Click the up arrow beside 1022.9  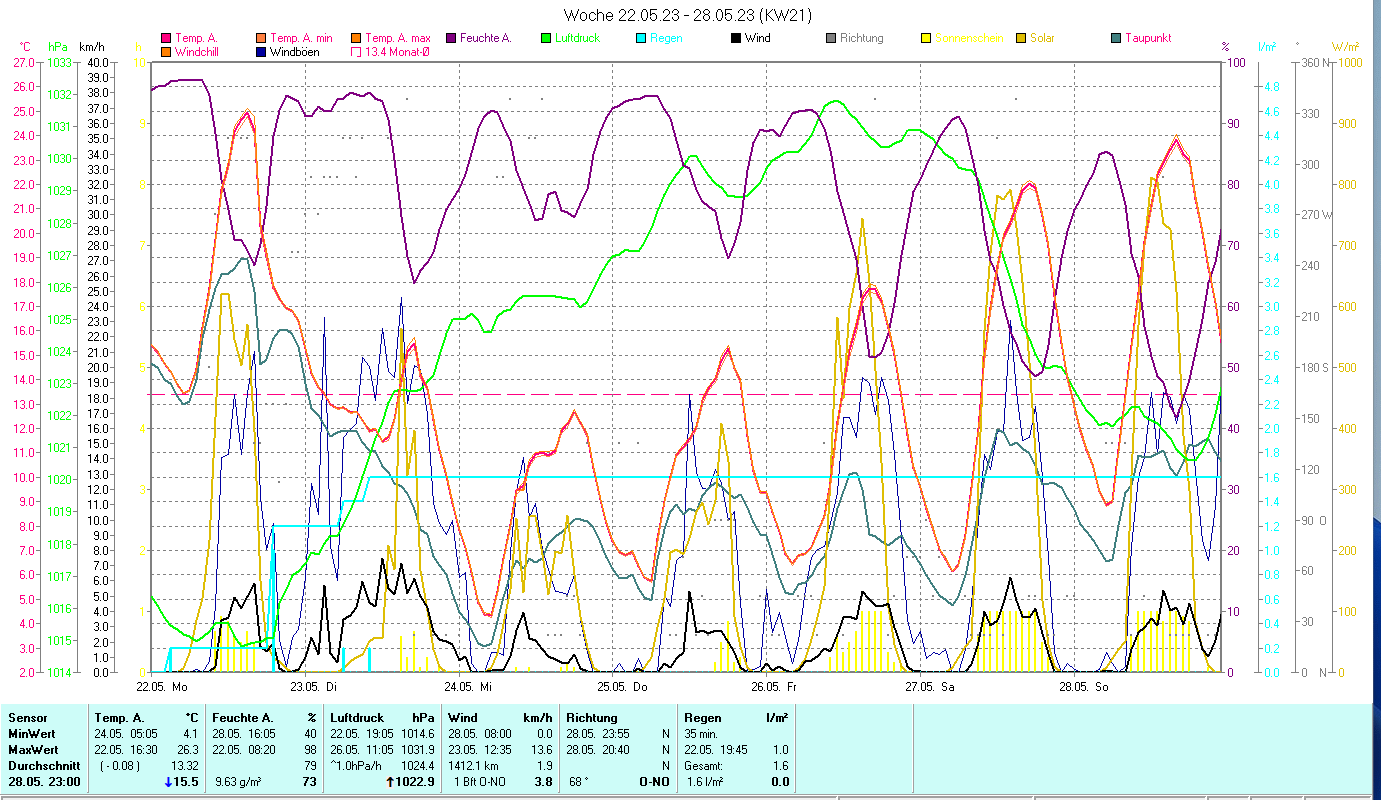pyautogui.click(x=388, y=781)
